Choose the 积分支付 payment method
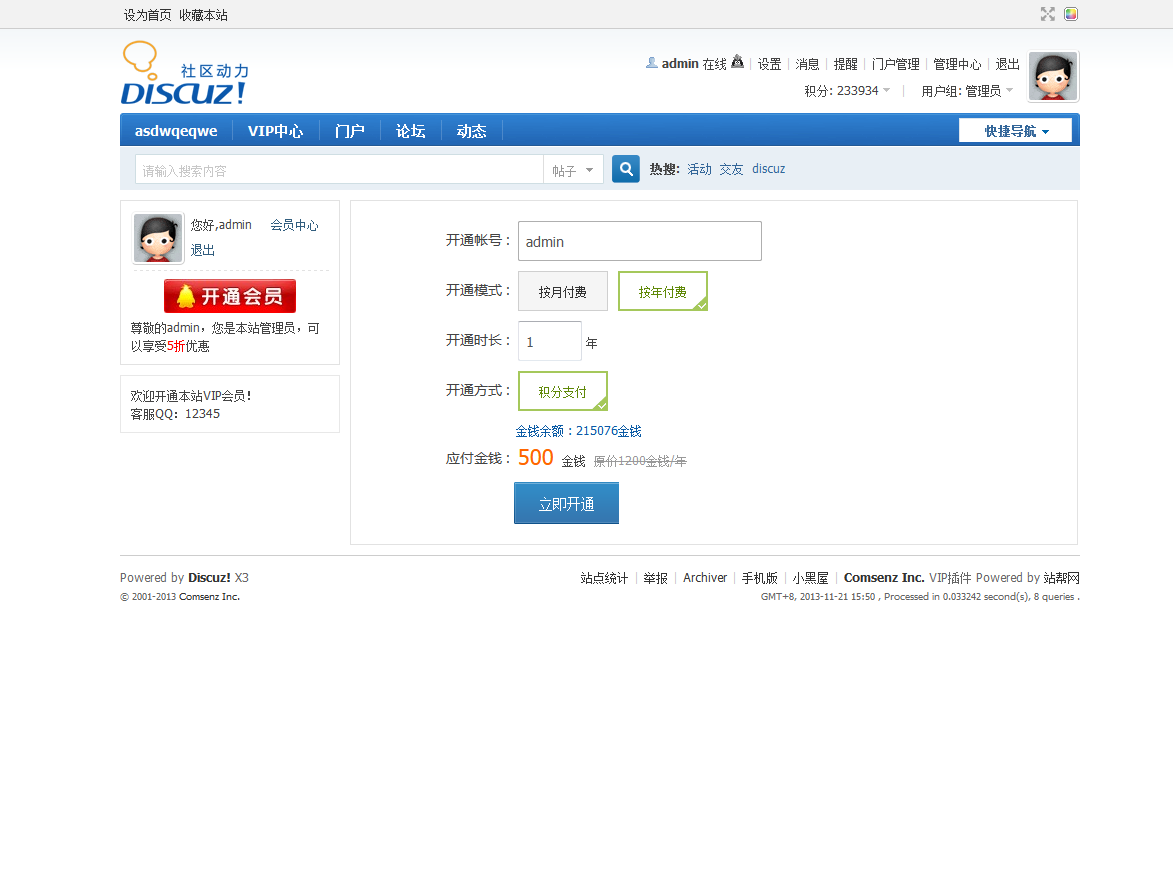Viewport: 1173px width, 875px height. click(563, 391)
